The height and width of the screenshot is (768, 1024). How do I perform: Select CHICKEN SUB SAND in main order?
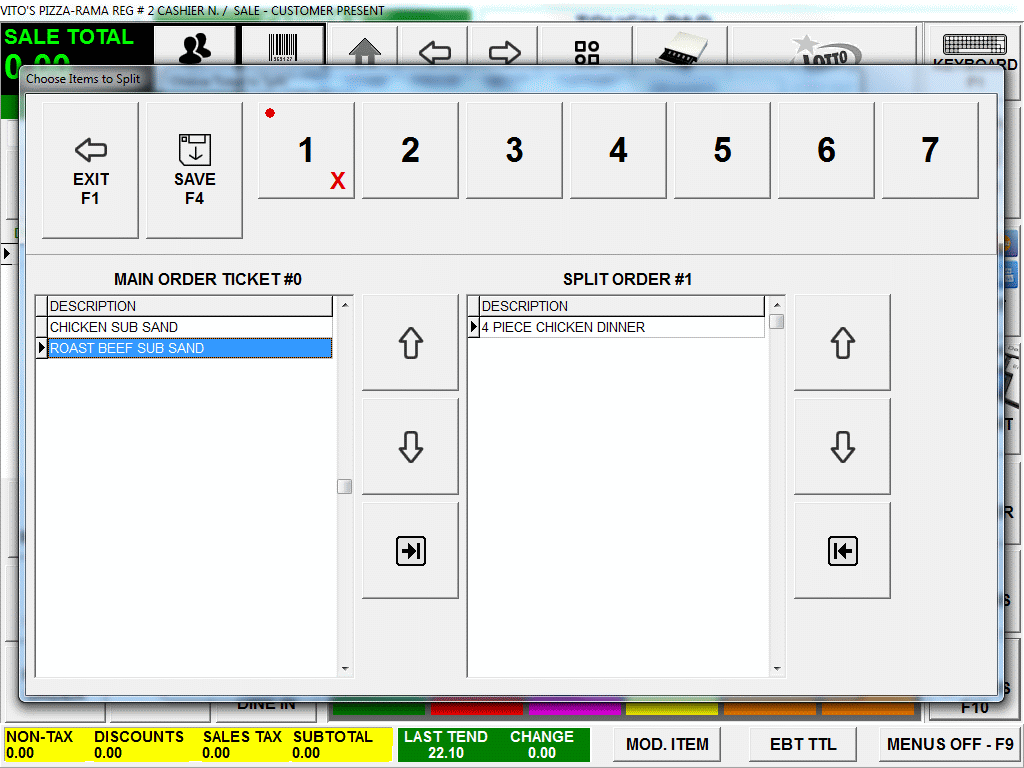pos(190,327)
